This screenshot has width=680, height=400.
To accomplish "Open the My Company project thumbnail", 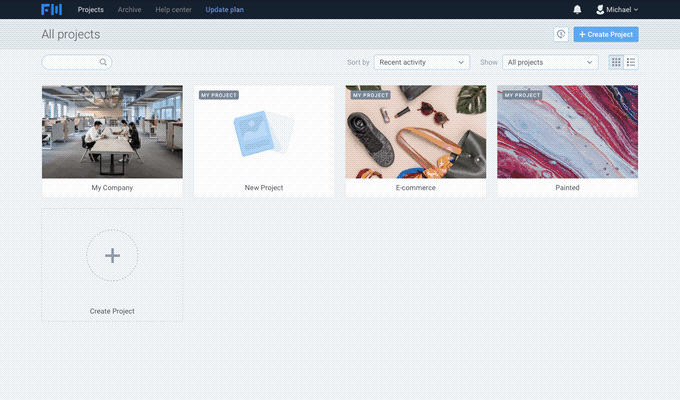I will [x=112, y=132].
